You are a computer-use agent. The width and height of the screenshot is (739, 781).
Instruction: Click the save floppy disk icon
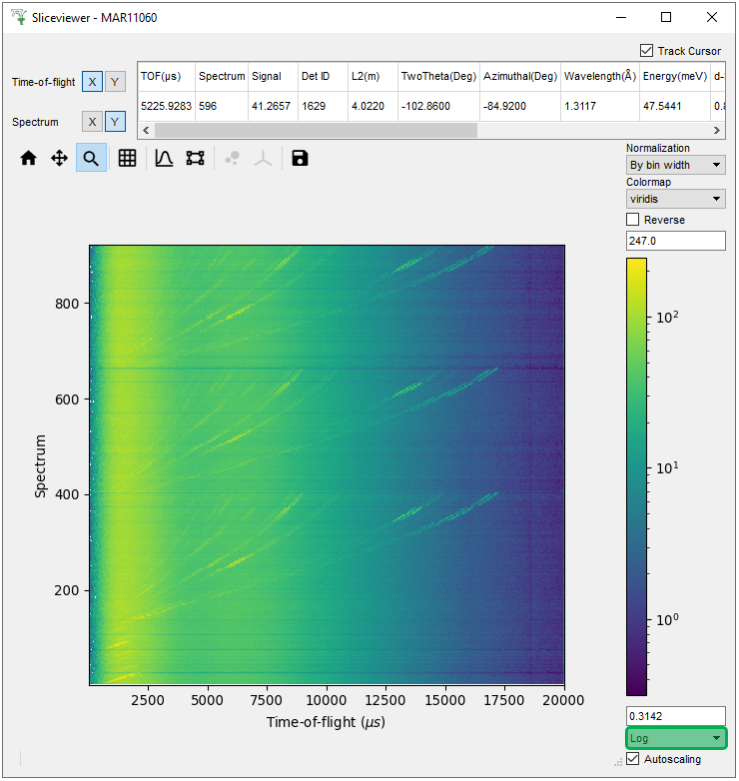299,158
